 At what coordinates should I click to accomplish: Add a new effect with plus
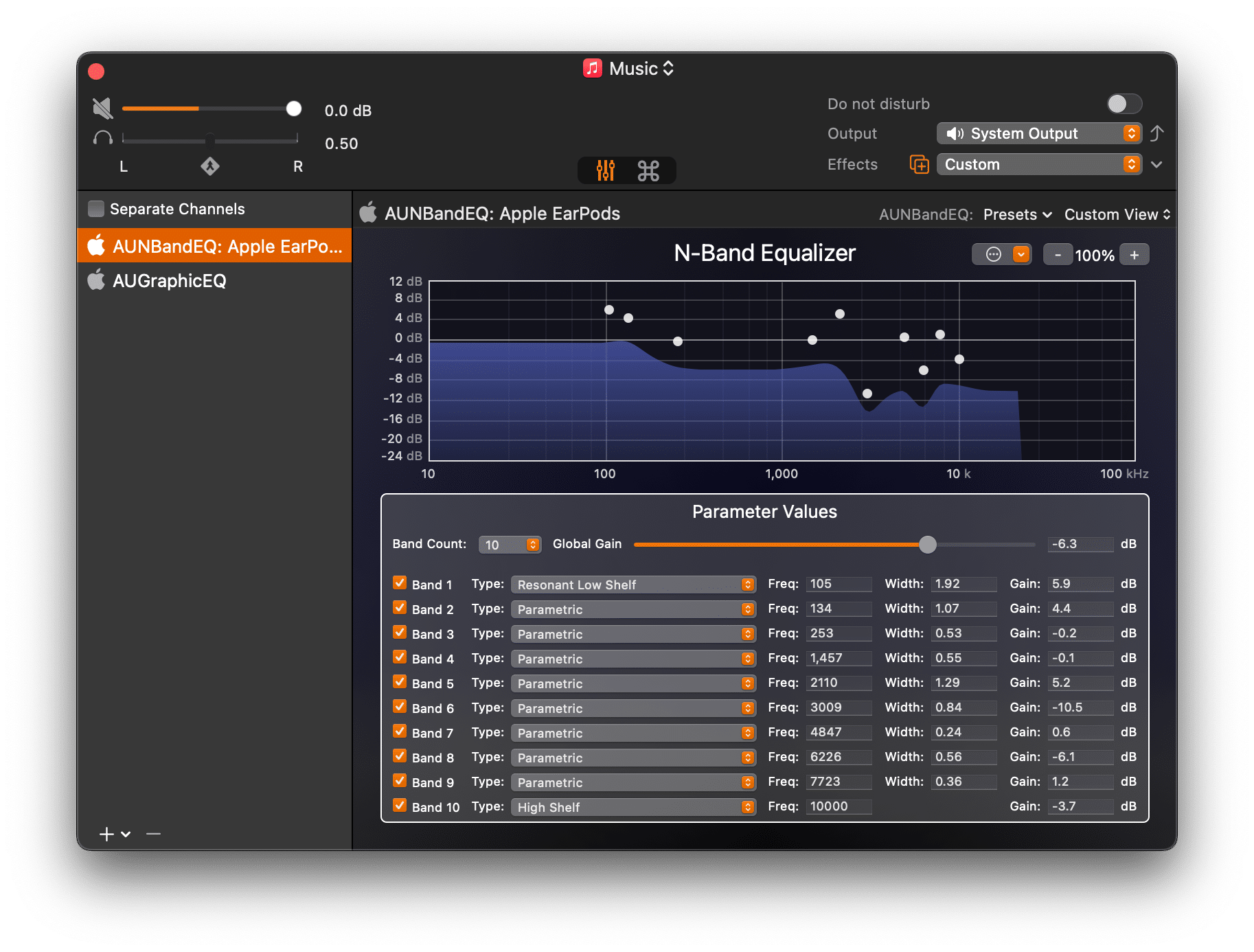(x=106, y=834)
